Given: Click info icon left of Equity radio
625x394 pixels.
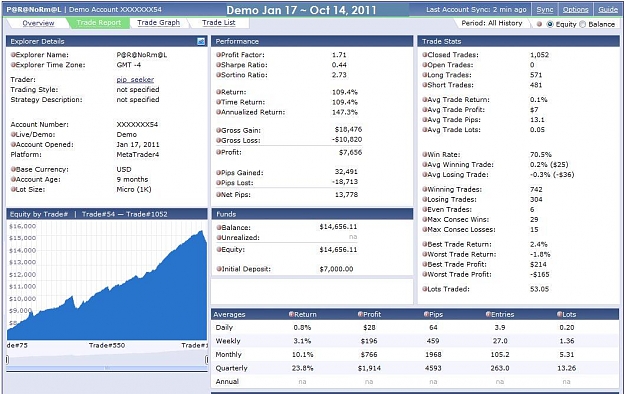Looking at the screenshot, I should [539, 24].
